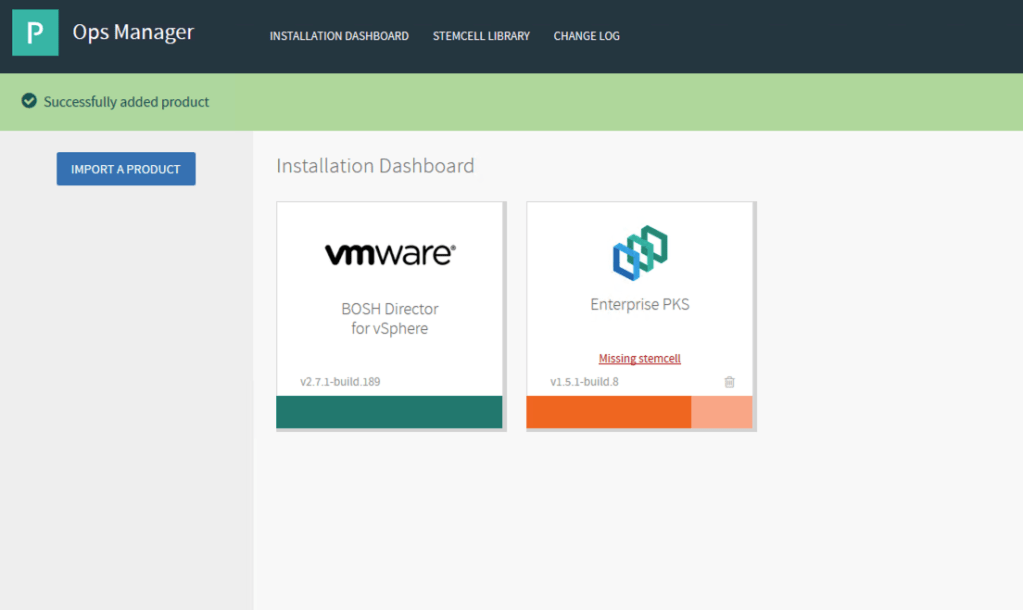Open the BOSH Director for vSphere label
This screenshot has width=1023, height=610.
pos(389,318)
